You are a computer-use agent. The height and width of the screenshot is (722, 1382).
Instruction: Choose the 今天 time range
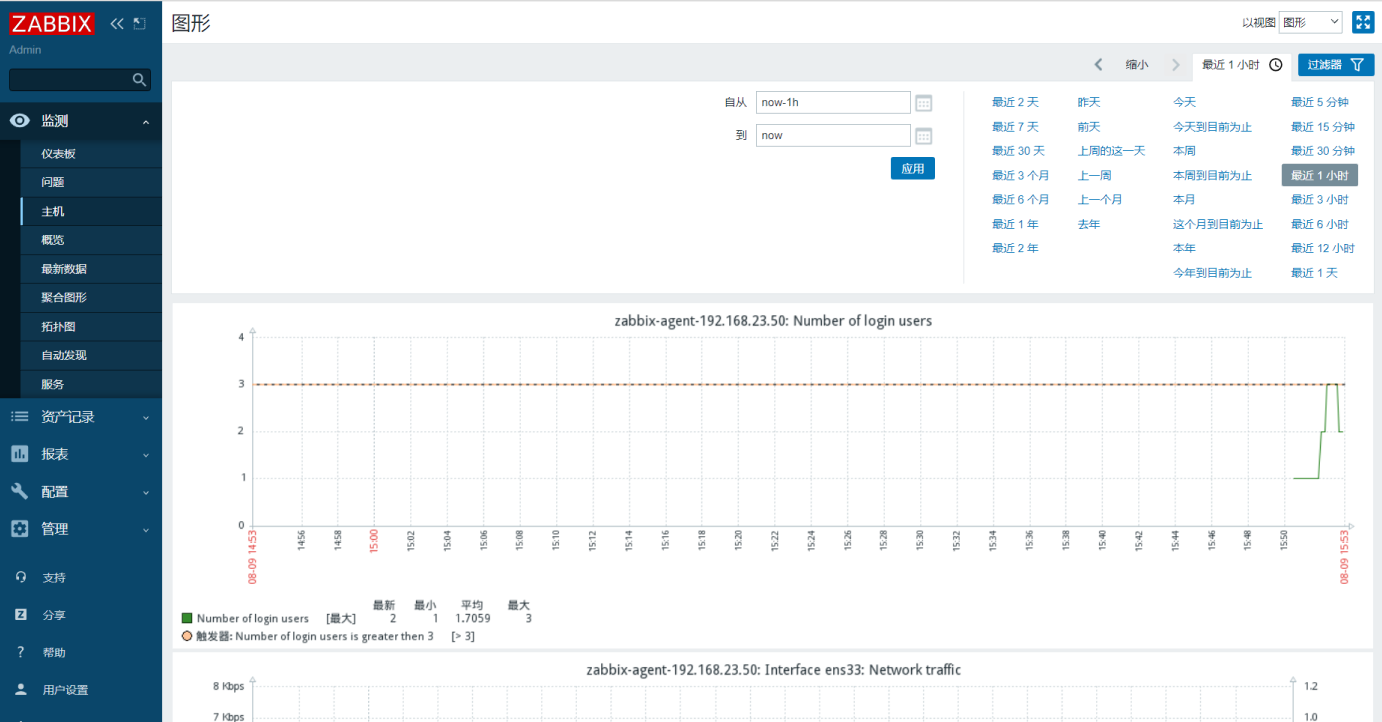tap(1184, 102)
